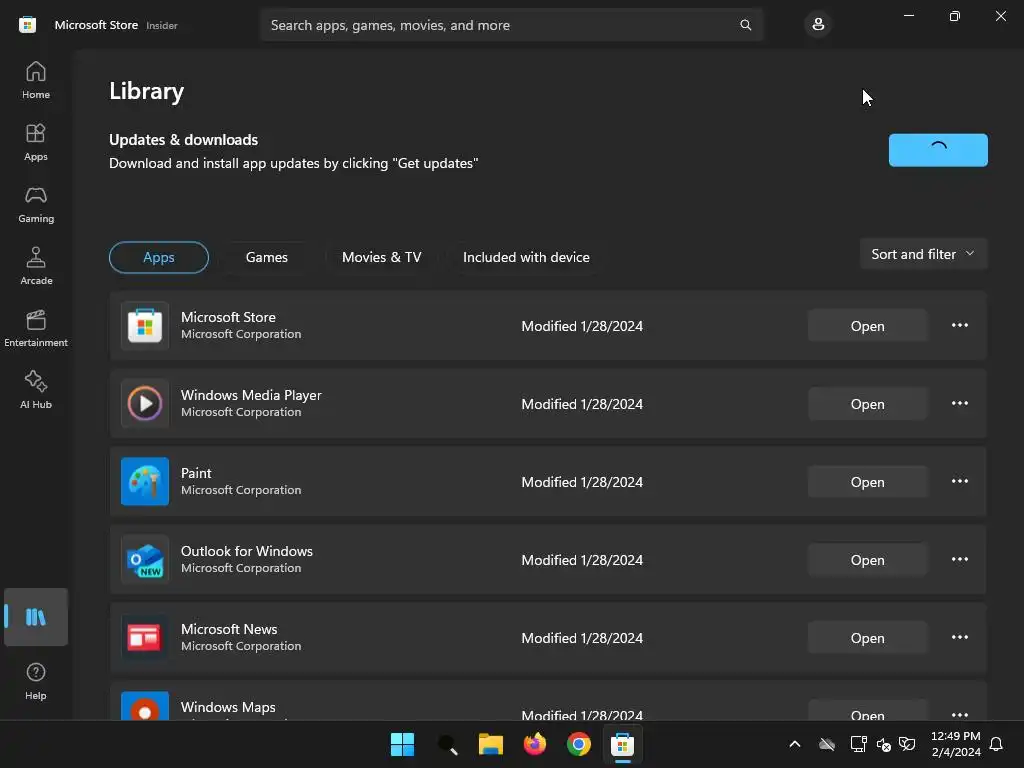Image resolution: width=1024 pixels, height=768 pixels.
Task: Click the Microsoft News app icon
Action: click(x=145, y=637)
